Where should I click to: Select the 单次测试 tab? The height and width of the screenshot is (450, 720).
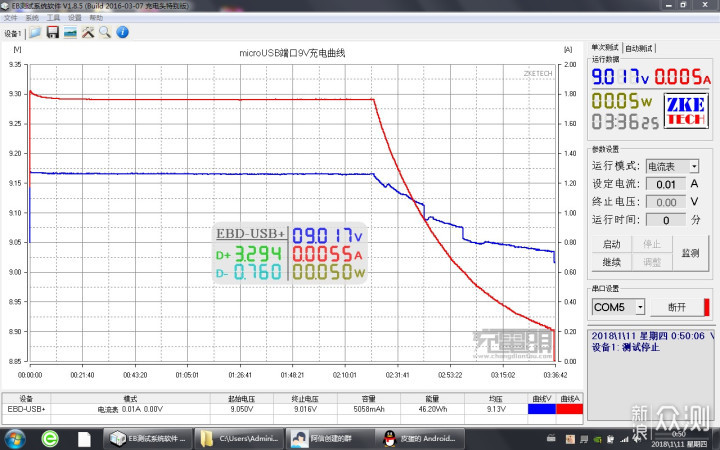pyautogui.click(x=606, y=47)
